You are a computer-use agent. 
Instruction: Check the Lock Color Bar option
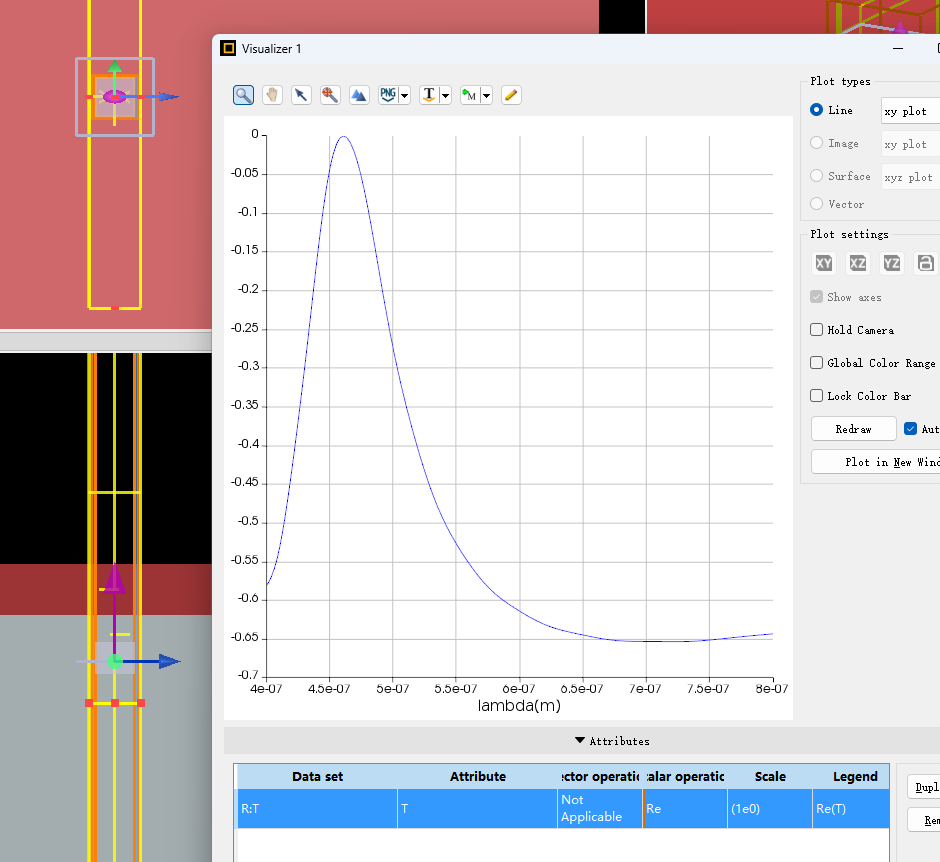pos(817,396)
